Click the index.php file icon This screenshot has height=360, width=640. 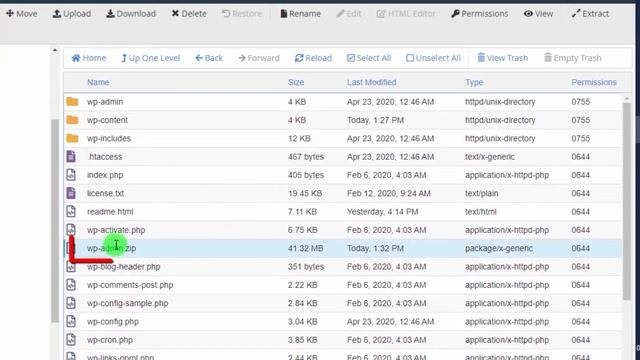pyautogui.click(x=71, y=175)
